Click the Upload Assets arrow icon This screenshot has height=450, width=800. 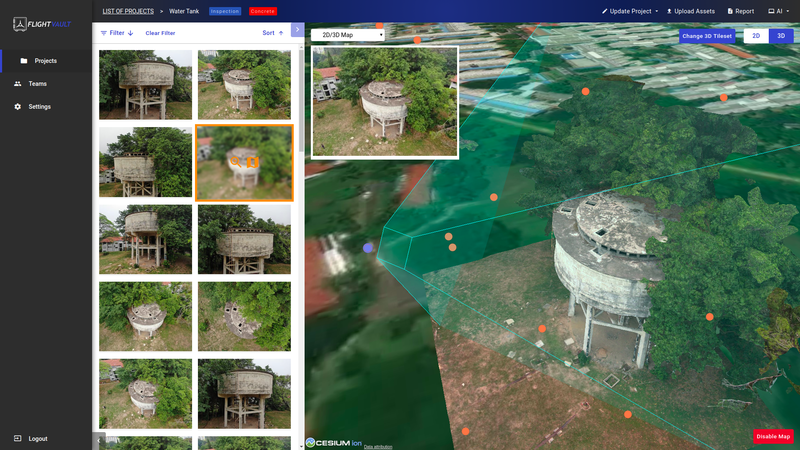669,11
